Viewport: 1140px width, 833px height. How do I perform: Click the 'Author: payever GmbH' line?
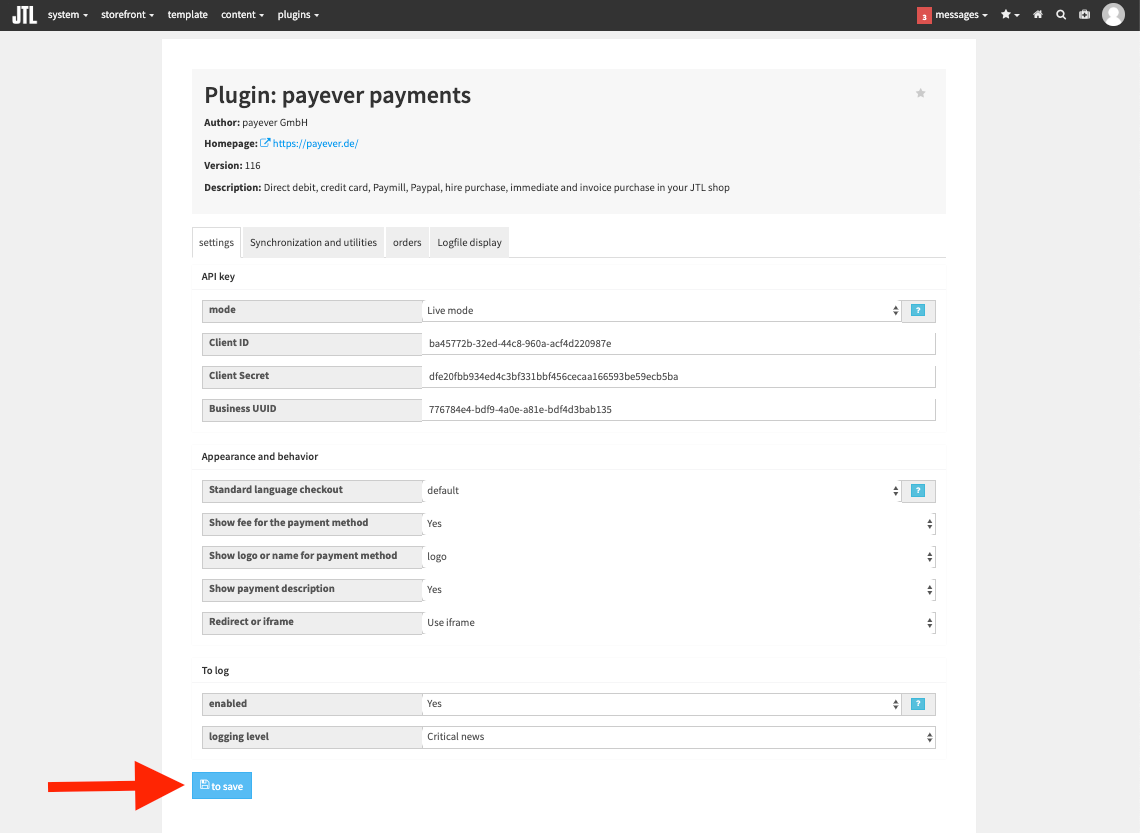point(256,122)
